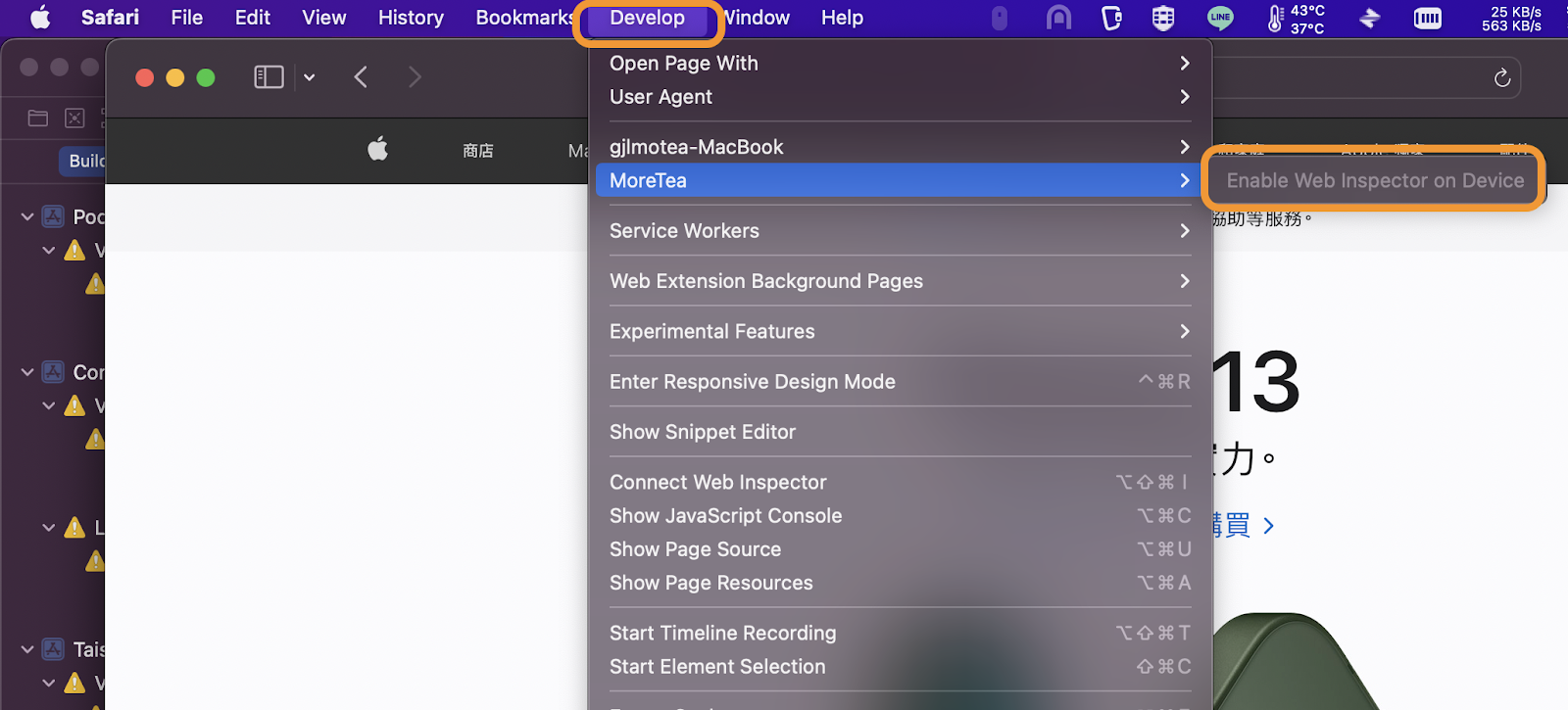This screenshot has width=1568, height=710.
Task: Select Show JavaScript Console
Action: [899, 515]
